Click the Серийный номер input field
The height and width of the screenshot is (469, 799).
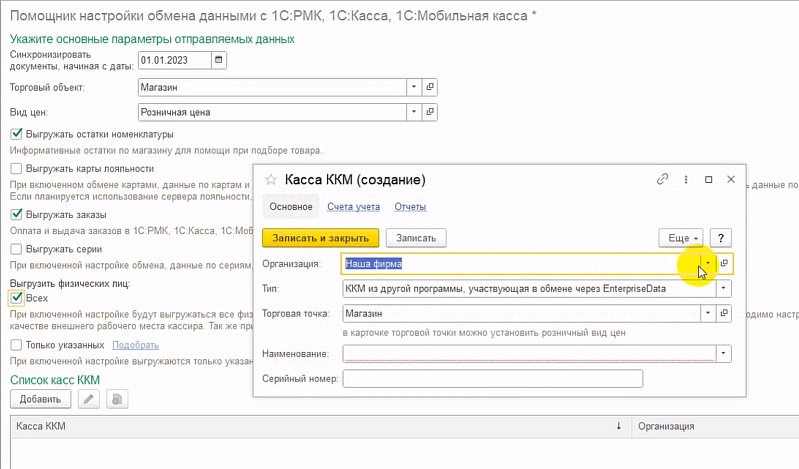[493, 379]
